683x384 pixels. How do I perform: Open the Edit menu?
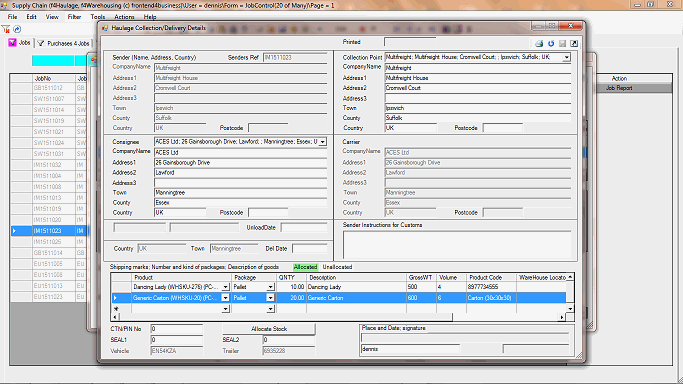[31, 17]
